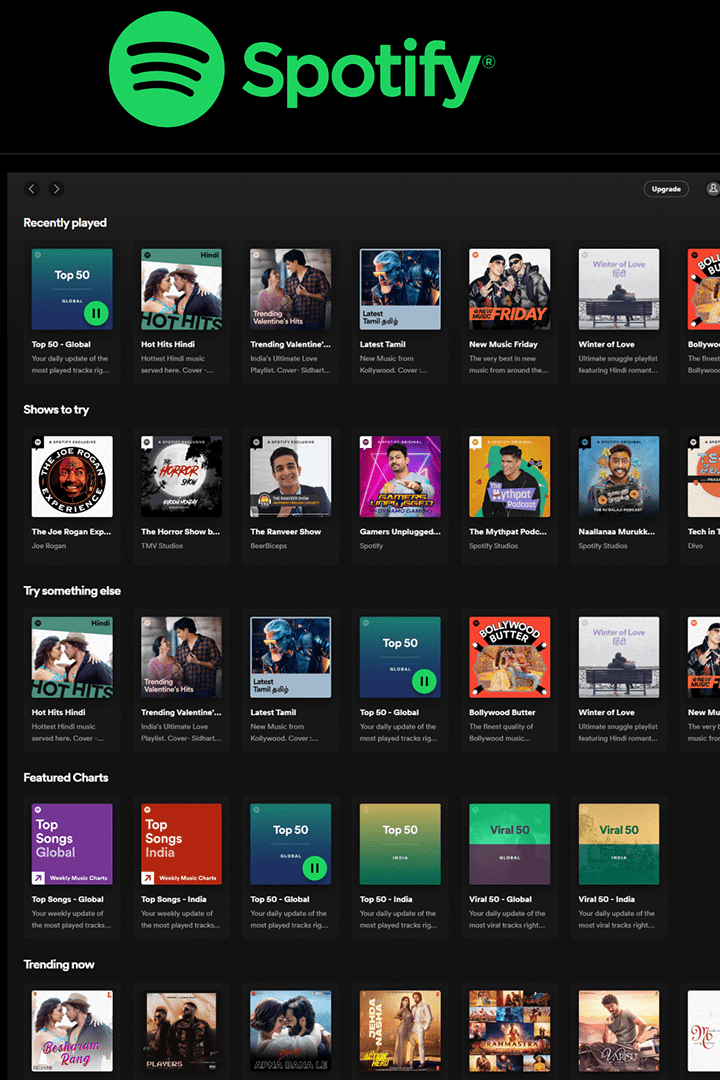Open the user profile icon

(x=712, y=188)
